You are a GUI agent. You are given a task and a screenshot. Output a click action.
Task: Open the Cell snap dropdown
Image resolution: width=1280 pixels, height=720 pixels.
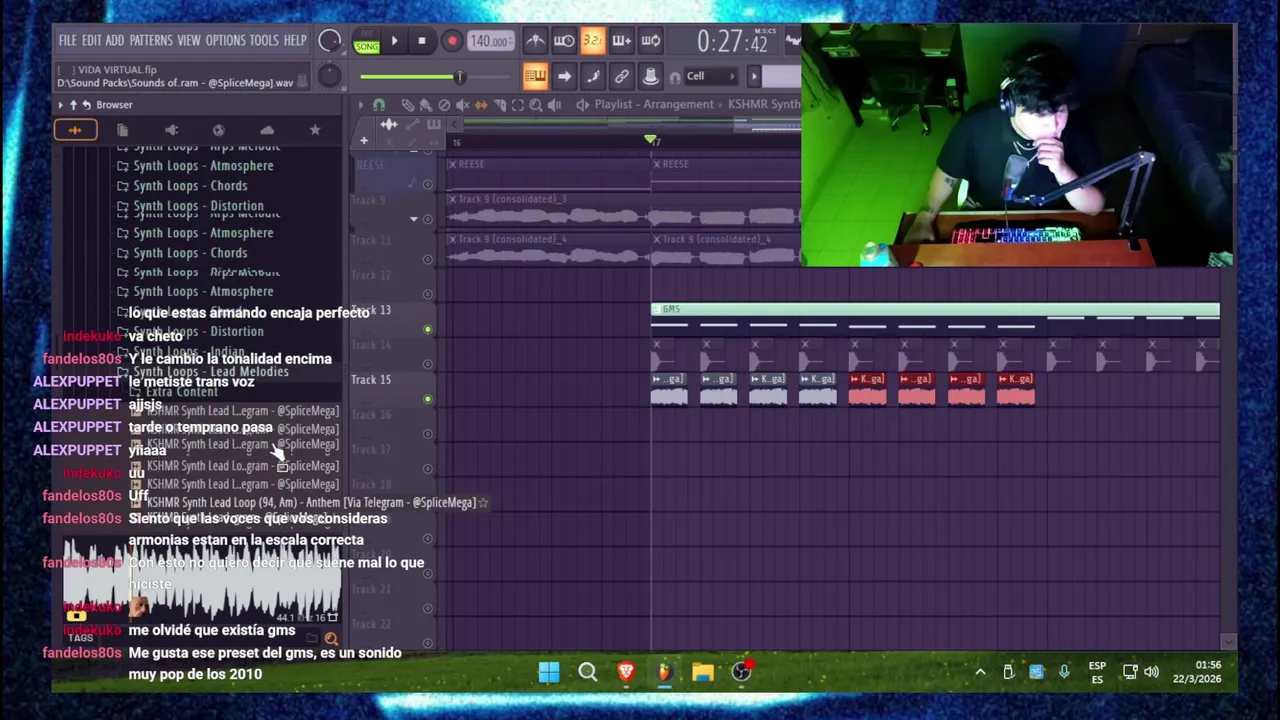click(x=712, y=76)
